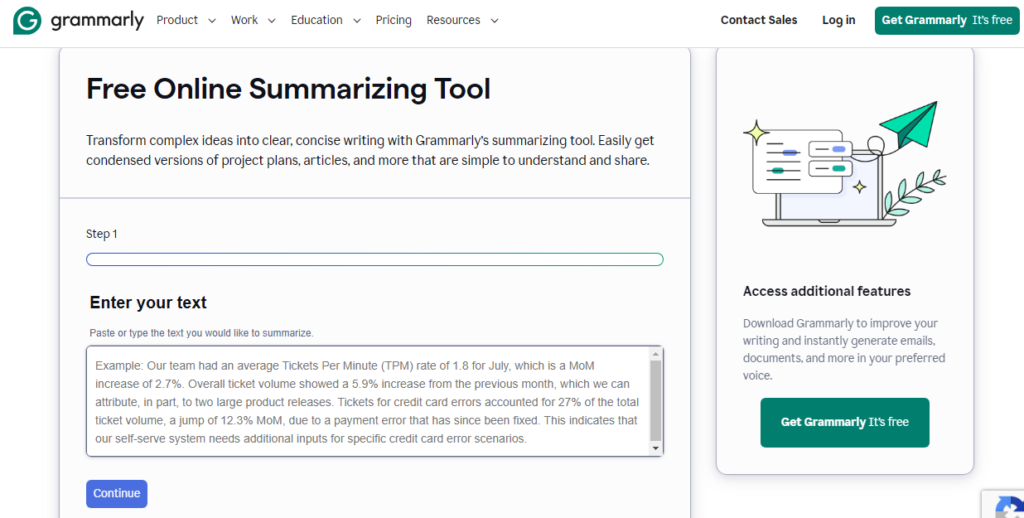Click the Contact Sales link
The width and height of the screenshot is (1024, 518).
pyautogui.click(x=759, y=20)
